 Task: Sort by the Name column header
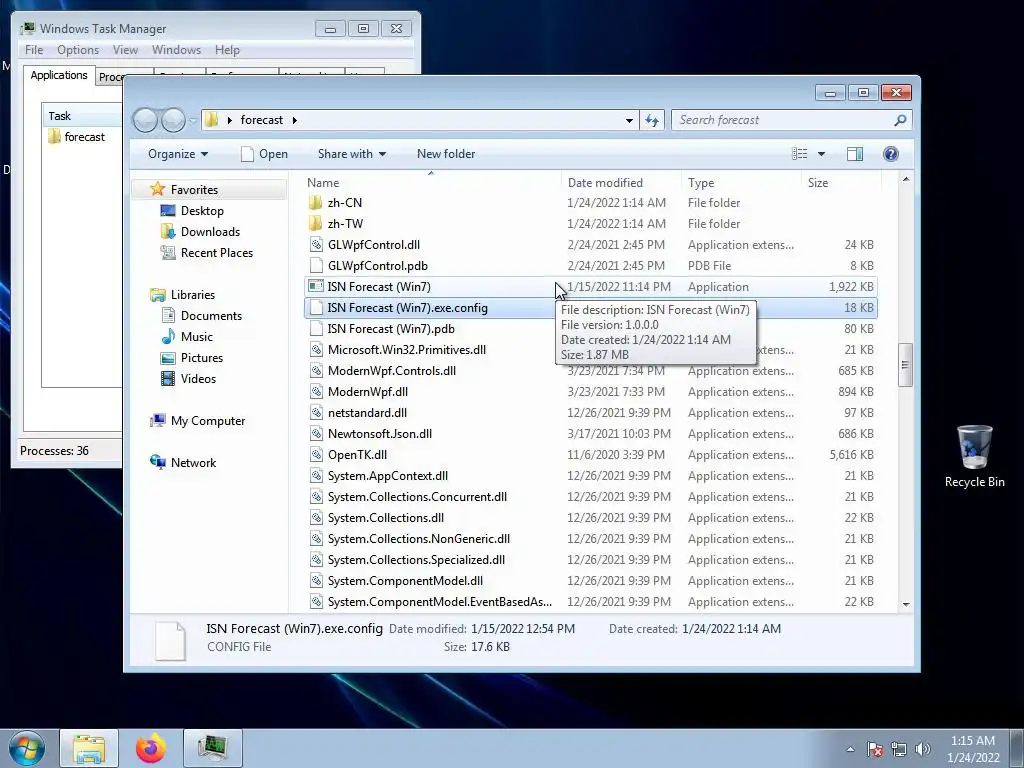pos(432,183)
